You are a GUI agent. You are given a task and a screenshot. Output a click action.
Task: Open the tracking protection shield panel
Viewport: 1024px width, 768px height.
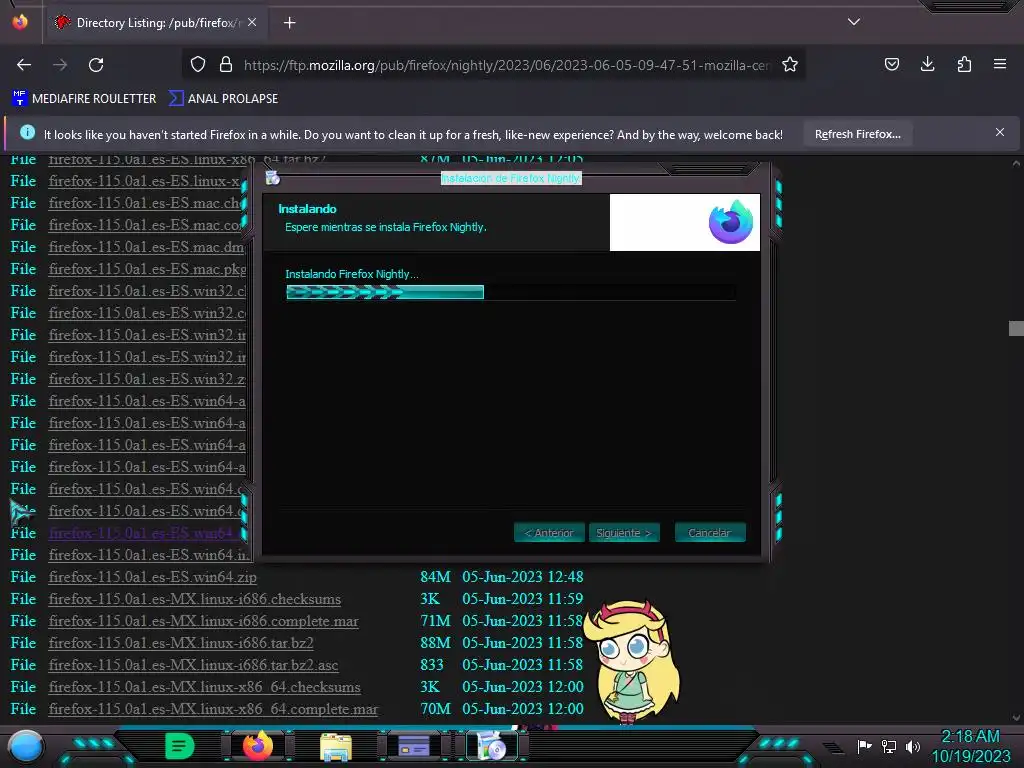click(198, 64)
